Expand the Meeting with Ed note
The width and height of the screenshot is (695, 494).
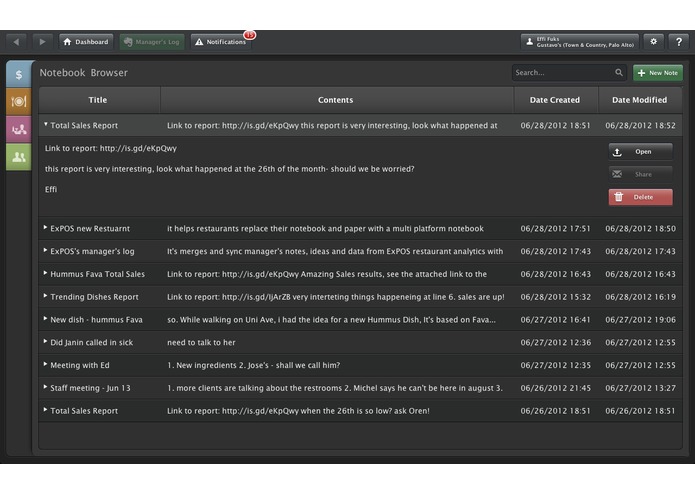45,364
